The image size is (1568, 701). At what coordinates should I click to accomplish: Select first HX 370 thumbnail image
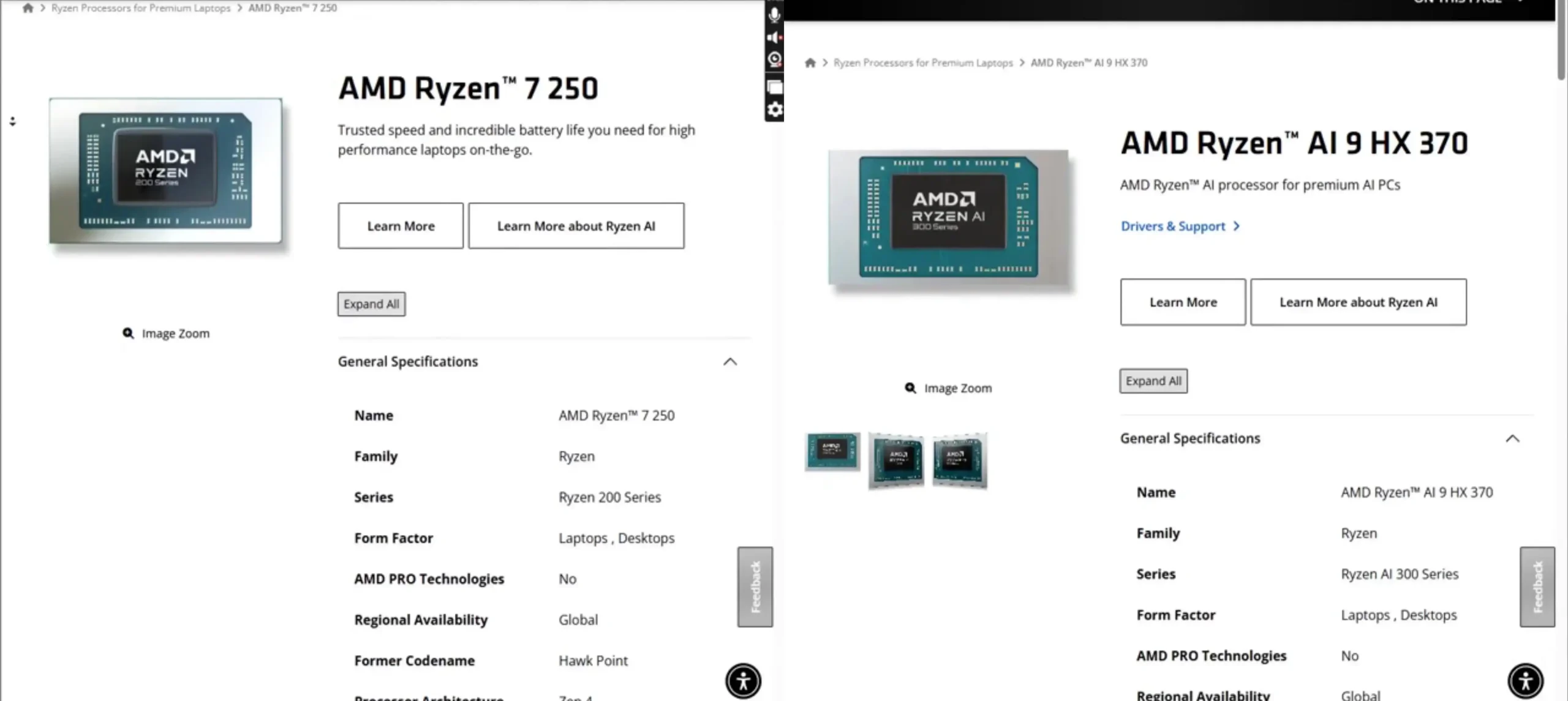(832, 451)
